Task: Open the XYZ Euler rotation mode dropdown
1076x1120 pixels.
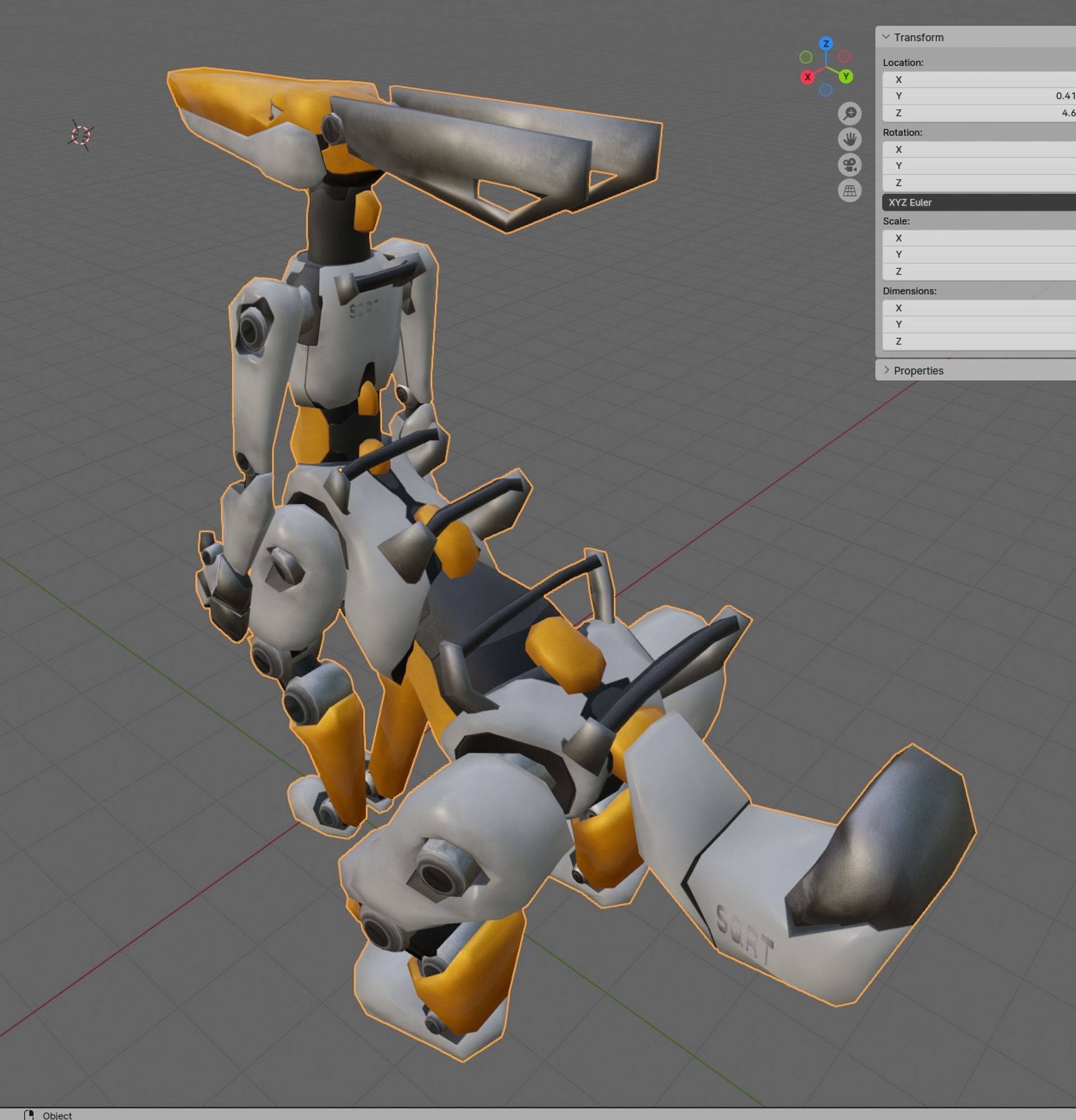Action: (x=979, y=202)
